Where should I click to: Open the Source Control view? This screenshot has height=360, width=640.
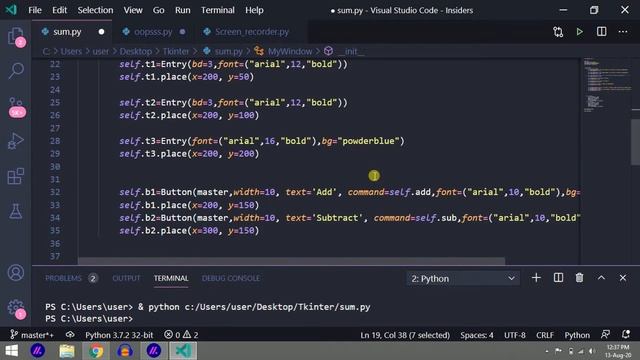16,107
